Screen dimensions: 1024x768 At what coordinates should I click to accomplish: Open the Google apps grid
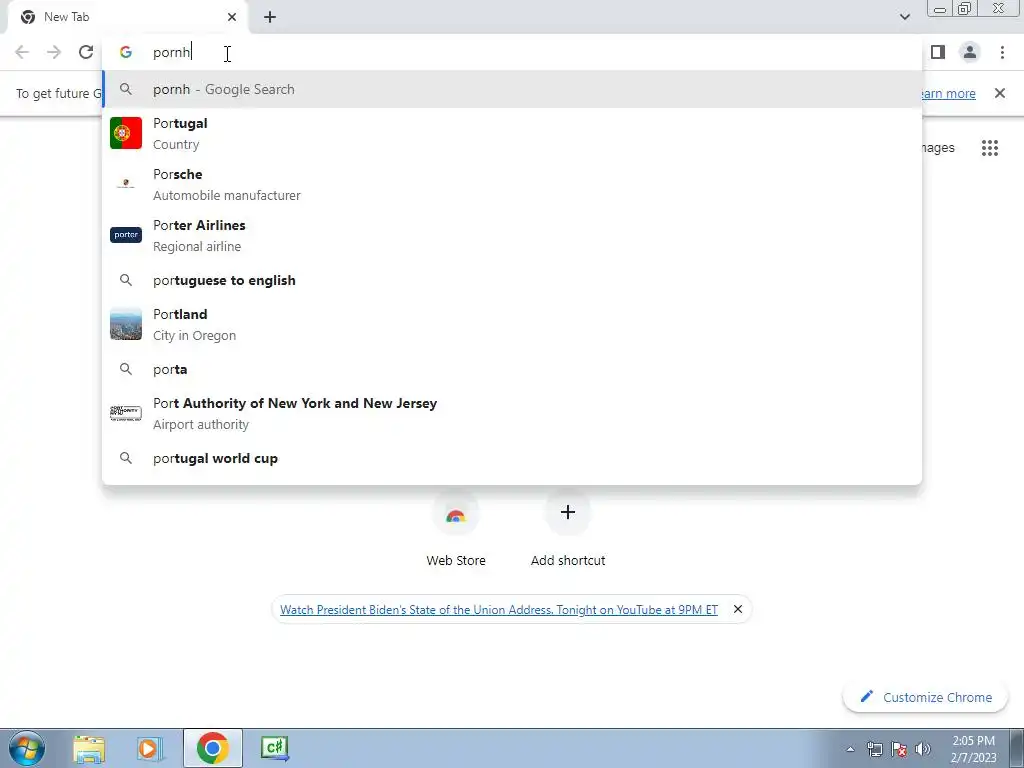click(x=990, y=148)
